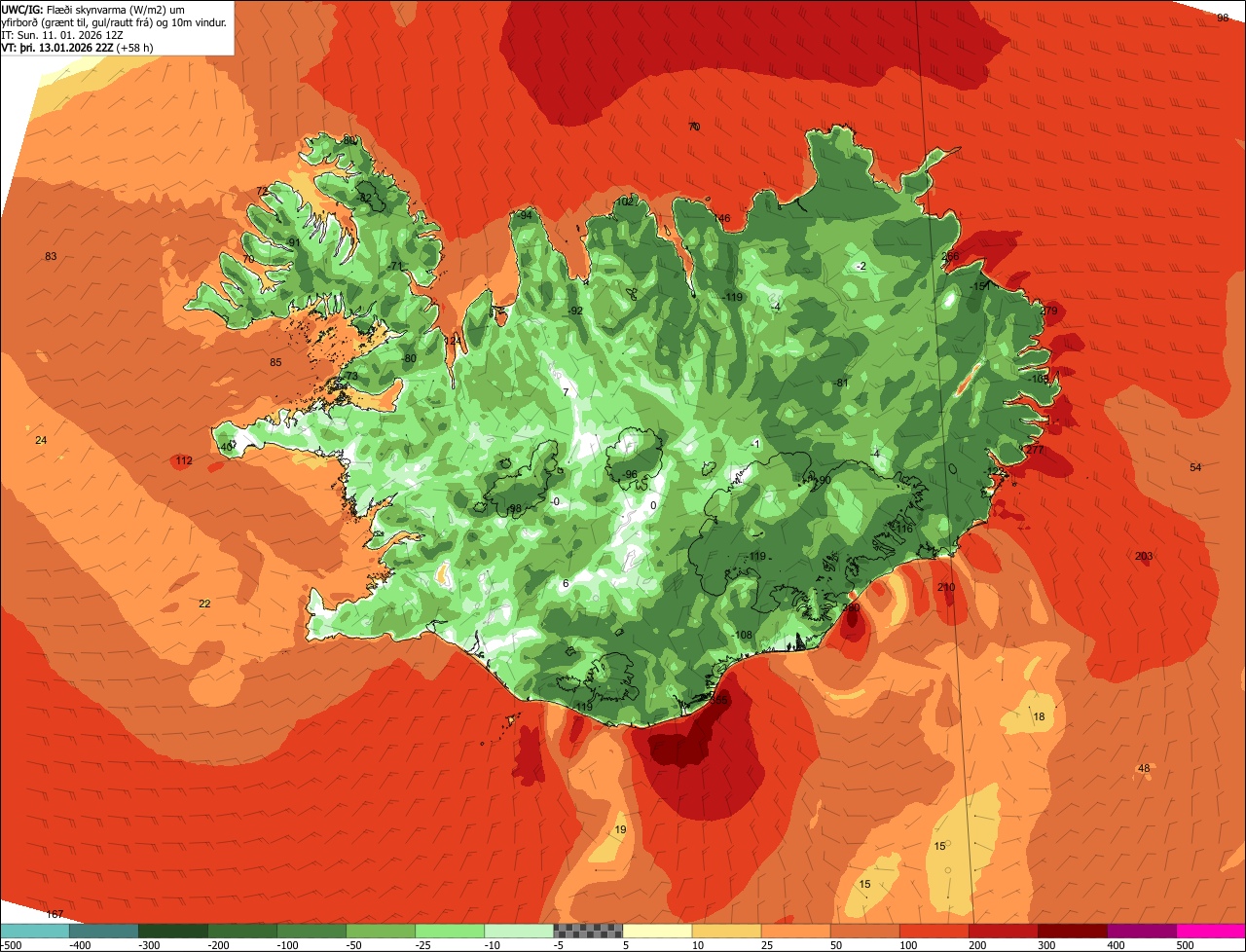Viewport: 1246px width, 952px height.
Task: Click the light teal -500 legend swatch
Action: (x=34, y=931)
